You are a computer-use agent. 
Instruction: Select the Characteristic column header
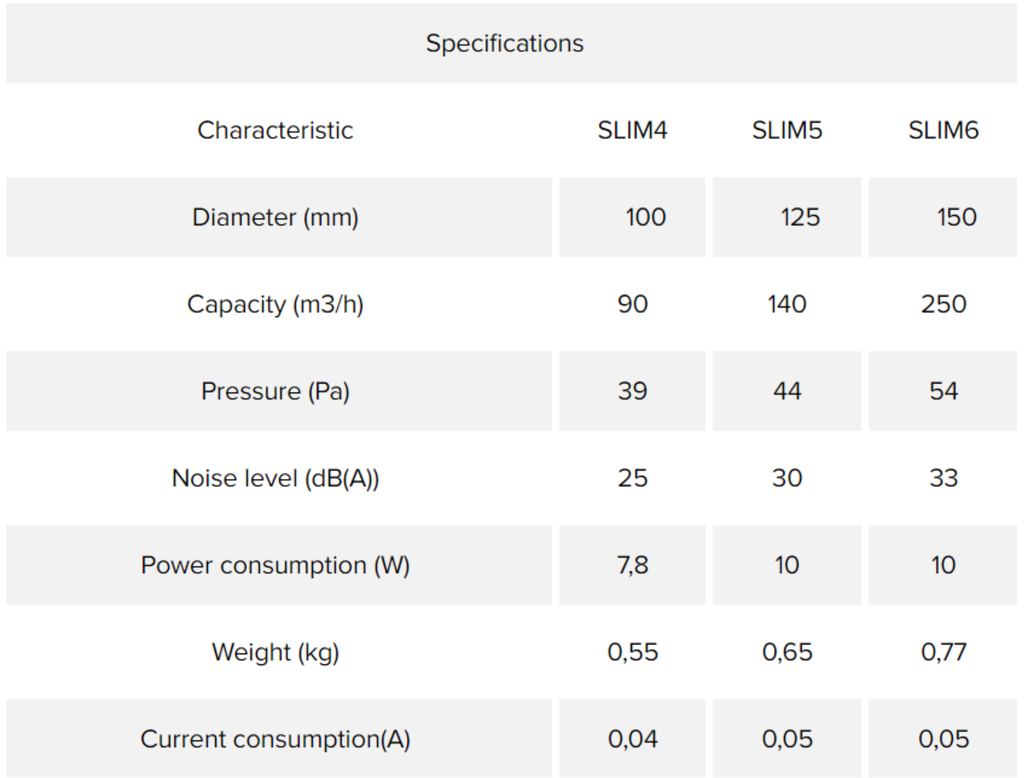[x=275, y=130]
